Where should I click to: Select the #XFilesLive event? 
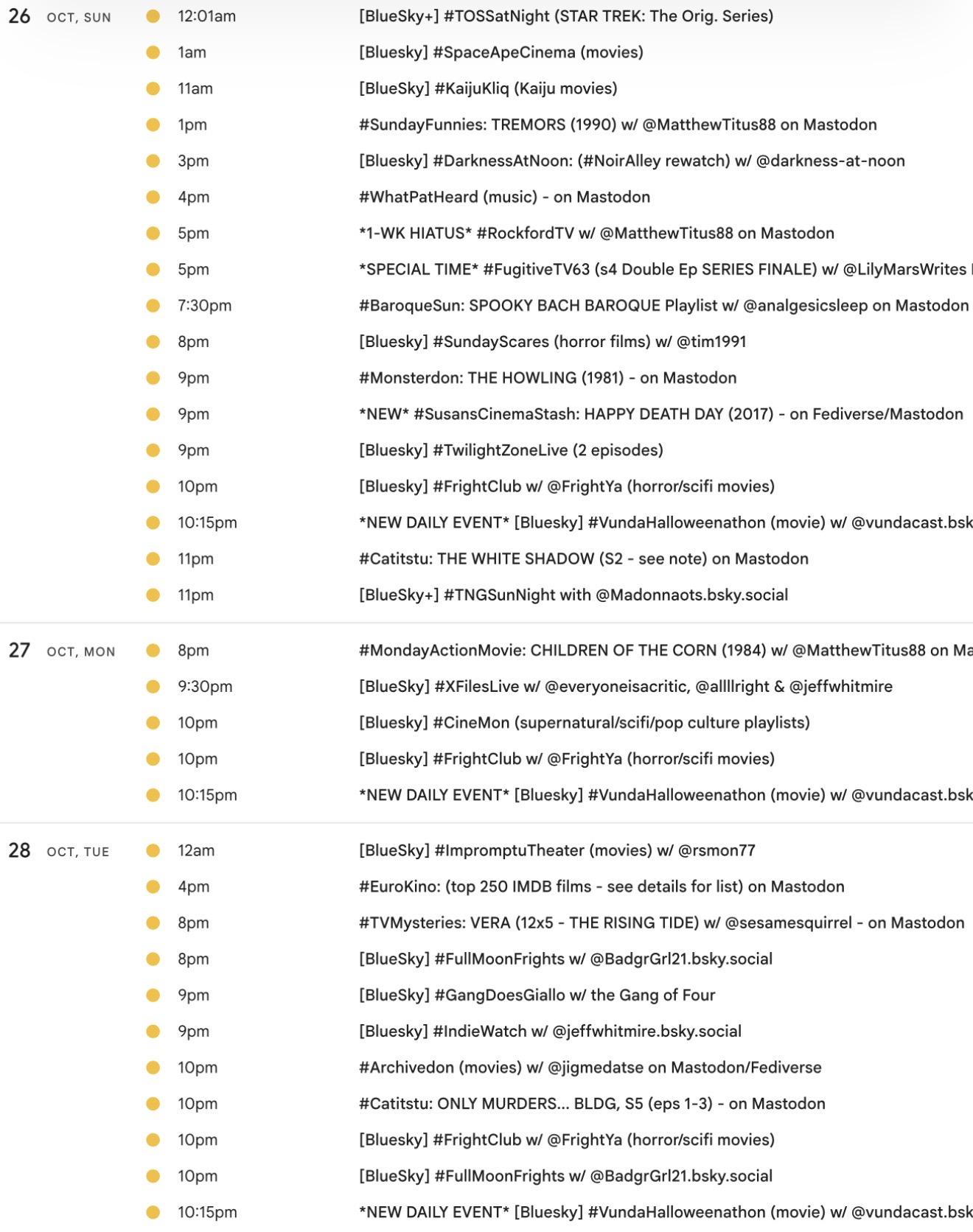(625, 686)
